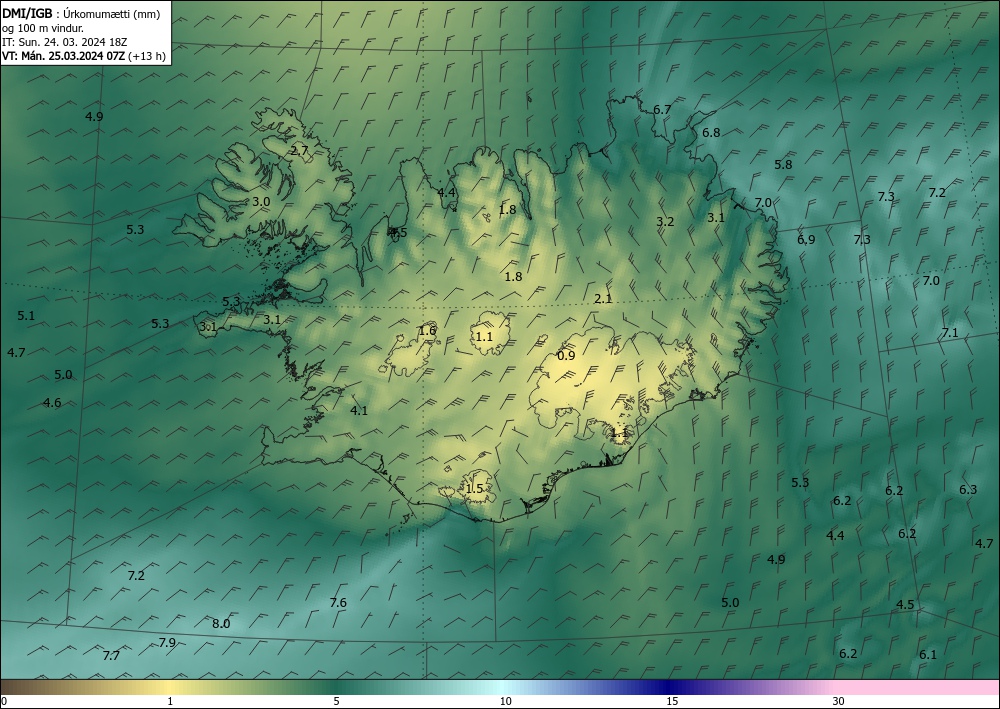Click the 6.1 value in the bottom right
The image size is (1000, 709).
coord(928,654)
